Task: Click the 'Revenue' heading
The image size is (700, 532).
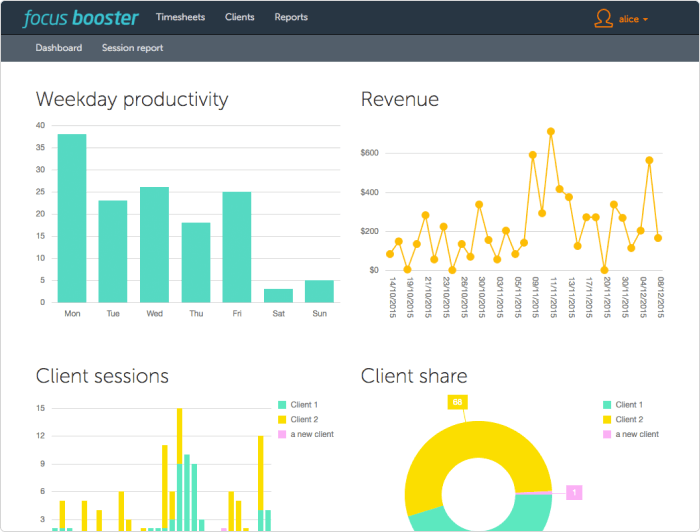Action: point(400,99)
